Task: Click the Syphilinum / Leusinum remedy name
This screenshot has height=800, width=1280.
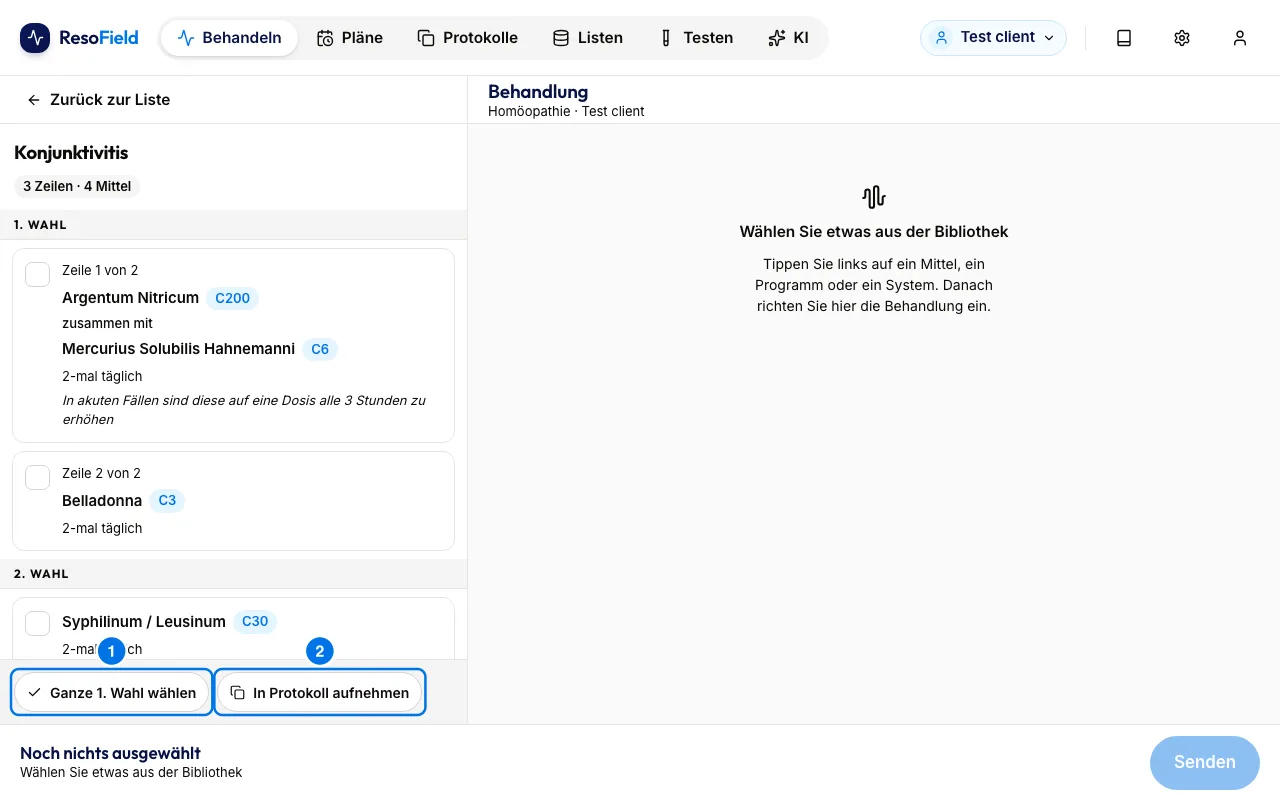Action: point(144,622)
